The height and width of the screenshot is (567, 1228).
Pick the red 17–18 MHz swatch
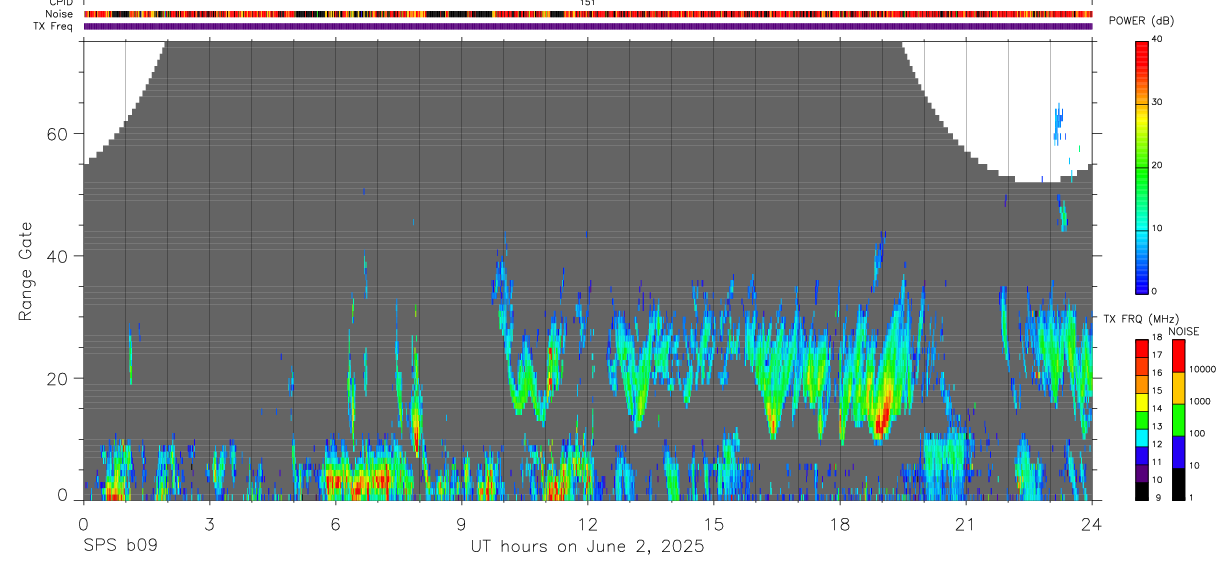click(1141, 349)
